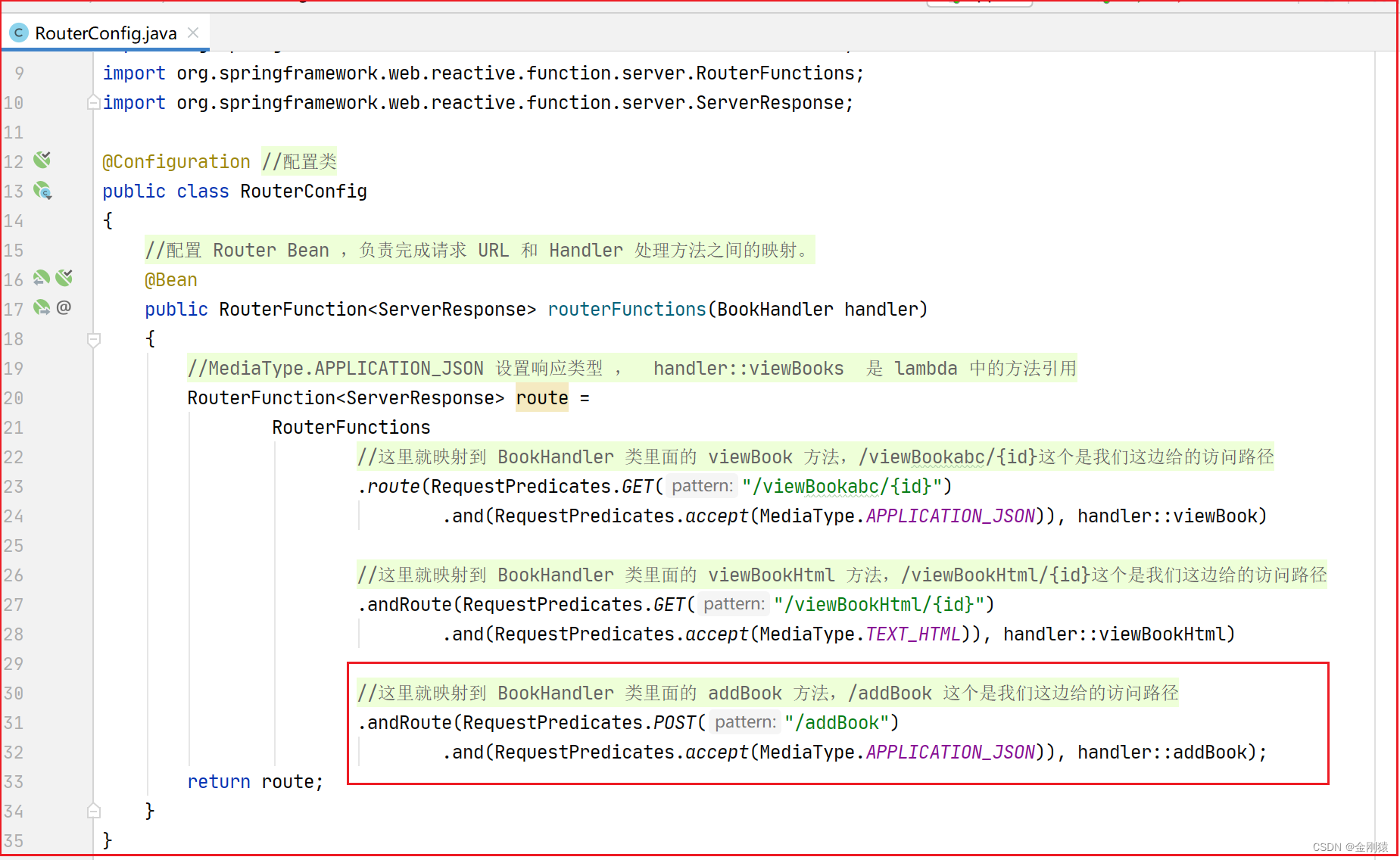Image resolution: width=1400 pixels, height=860 pixels.
Task: Click the bean dependencies arrow icon on line 16
Action: [42, 279]
